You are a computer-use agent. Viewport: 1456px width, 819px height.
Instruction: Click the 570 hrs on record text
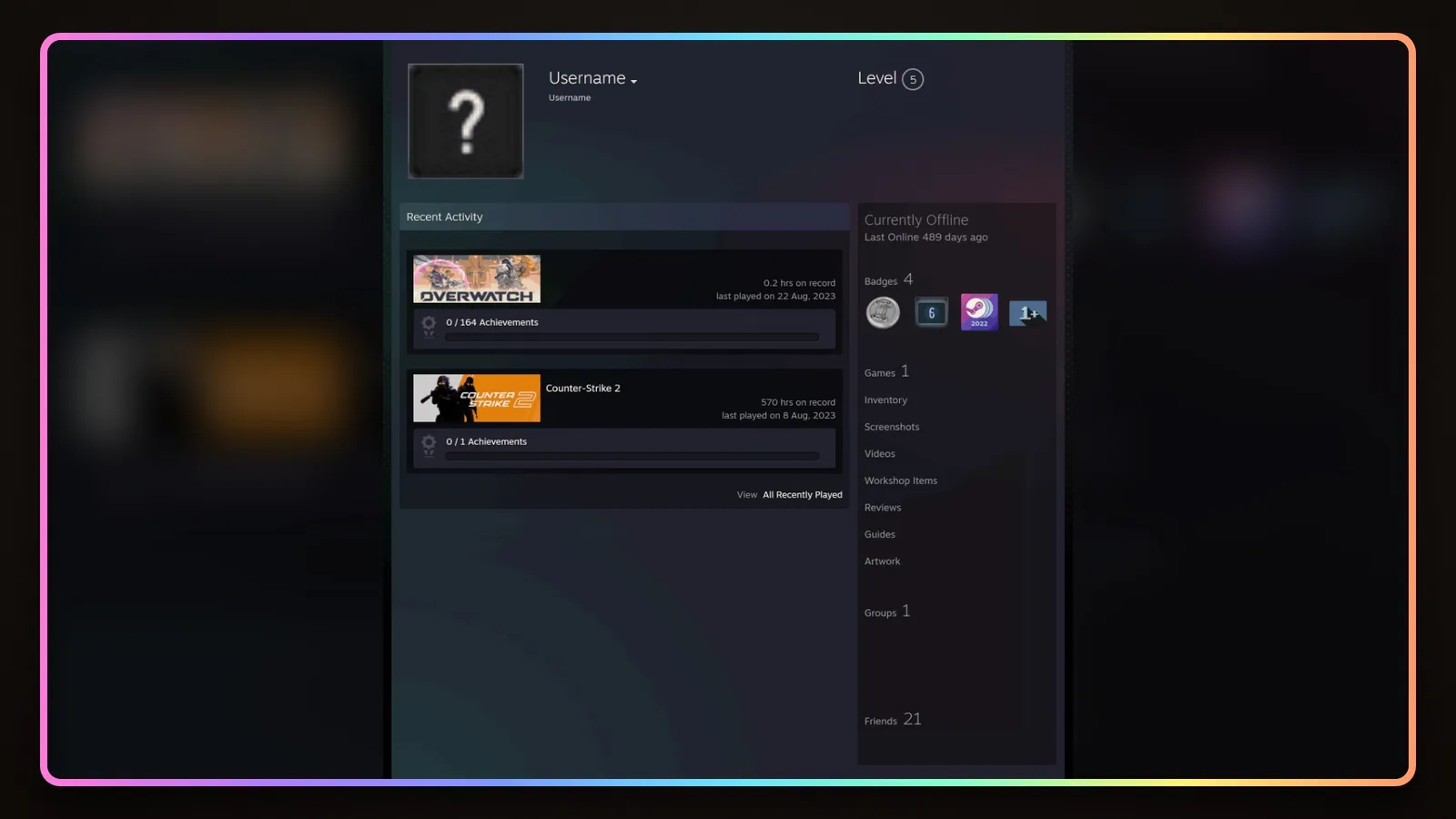[798, 402]
